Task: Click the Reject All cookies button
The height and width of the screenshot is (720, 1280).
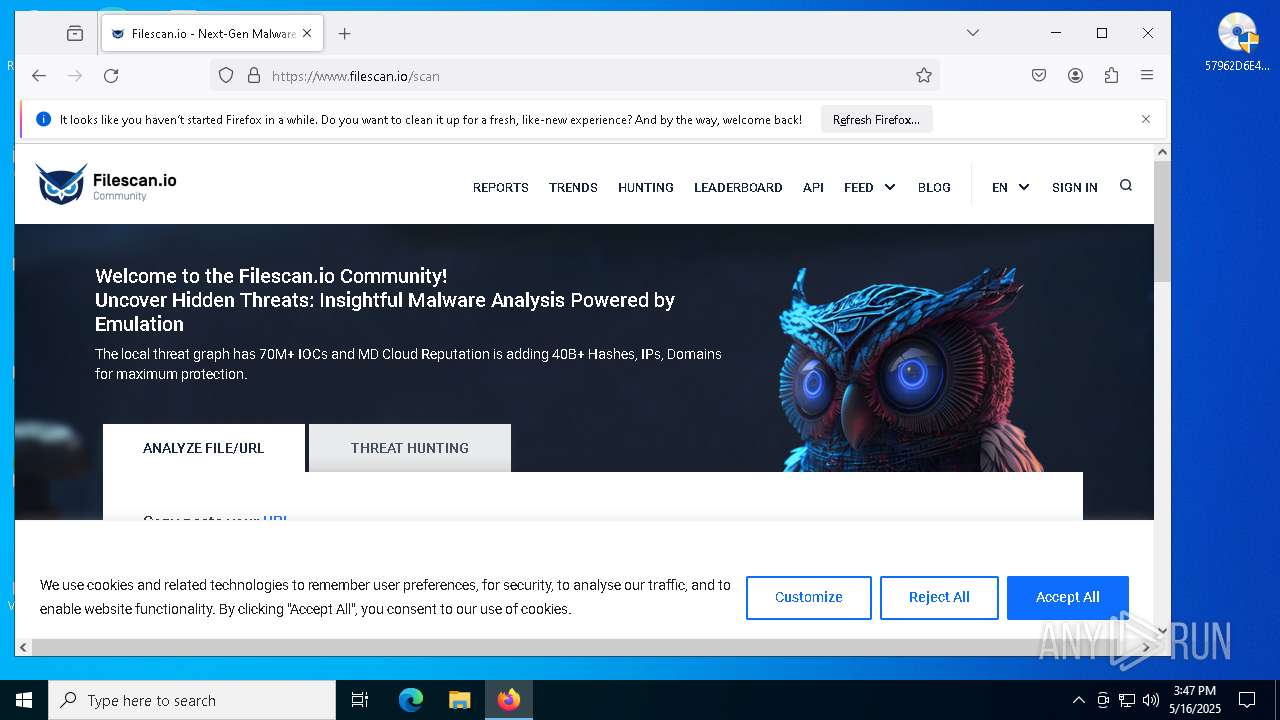Action: 939,597
